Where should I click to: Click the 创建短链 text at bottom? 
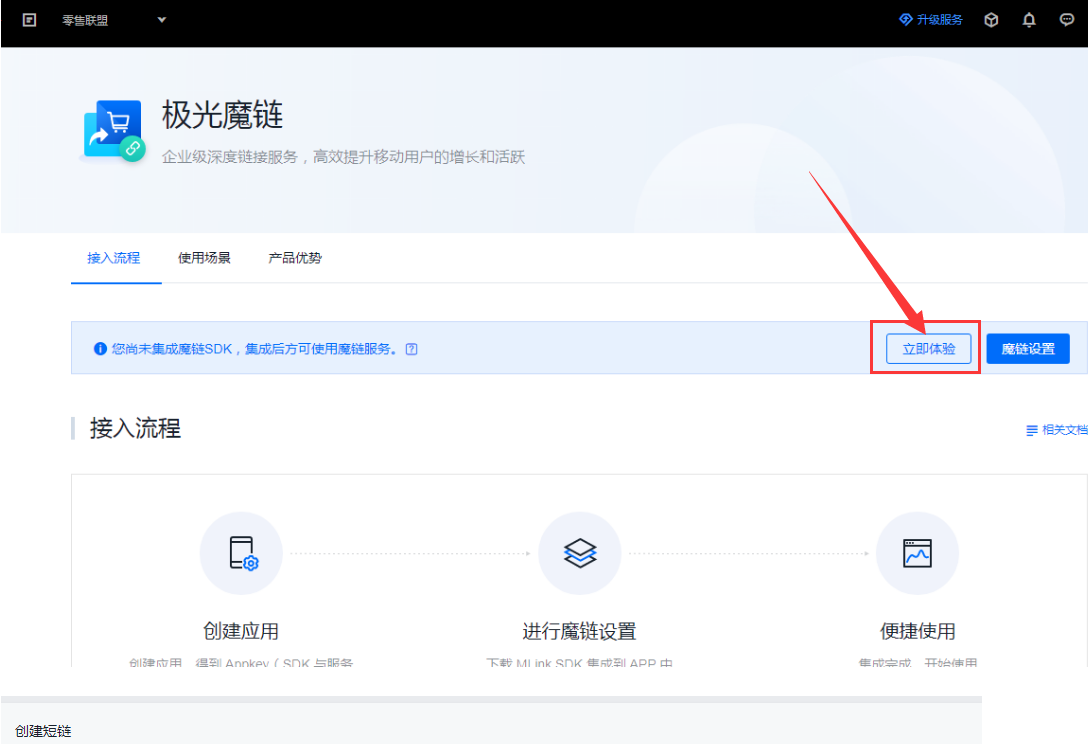click(x=43, y=731)
